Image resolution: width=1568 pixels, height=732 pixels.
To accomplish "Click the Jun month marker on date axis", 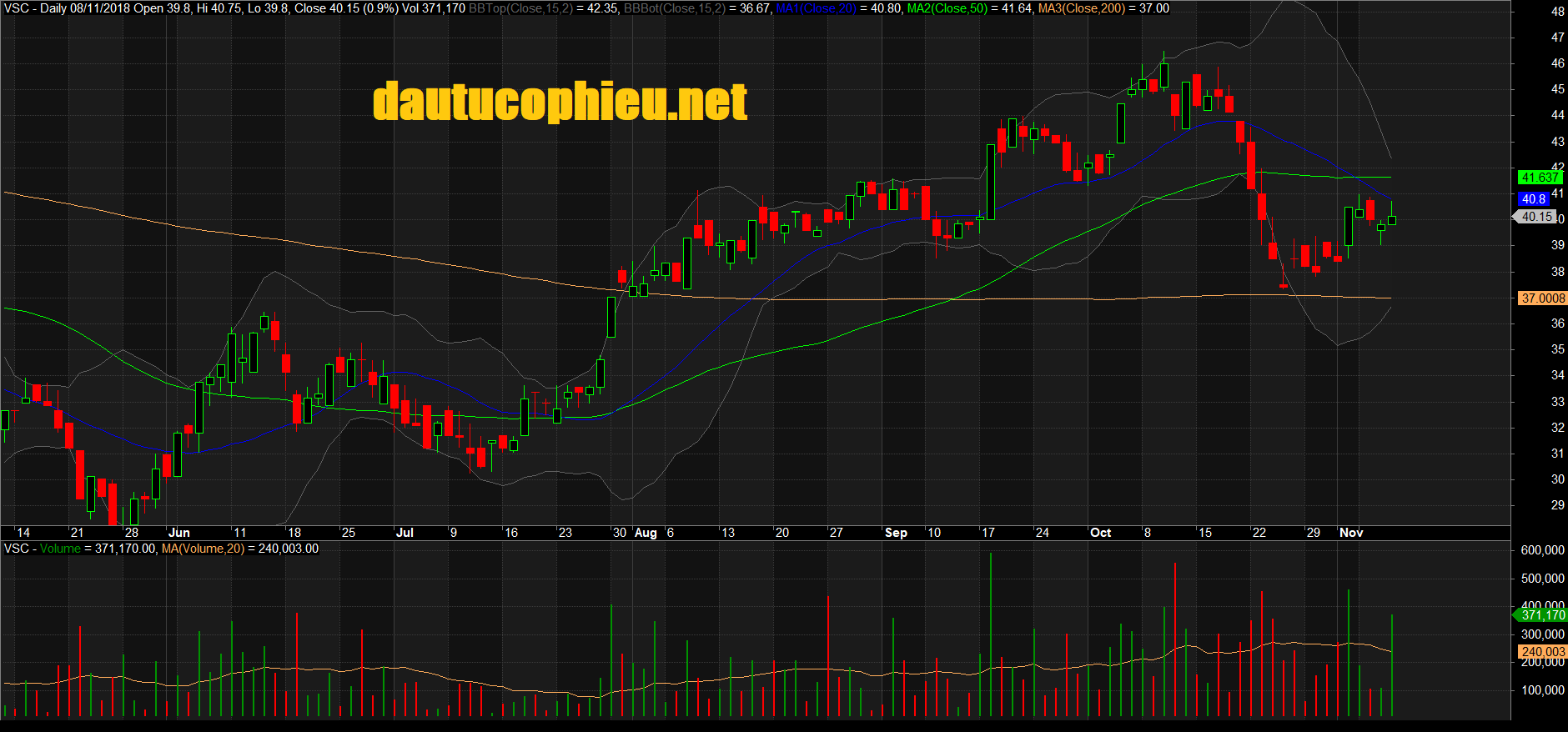I will pos(179,533).
